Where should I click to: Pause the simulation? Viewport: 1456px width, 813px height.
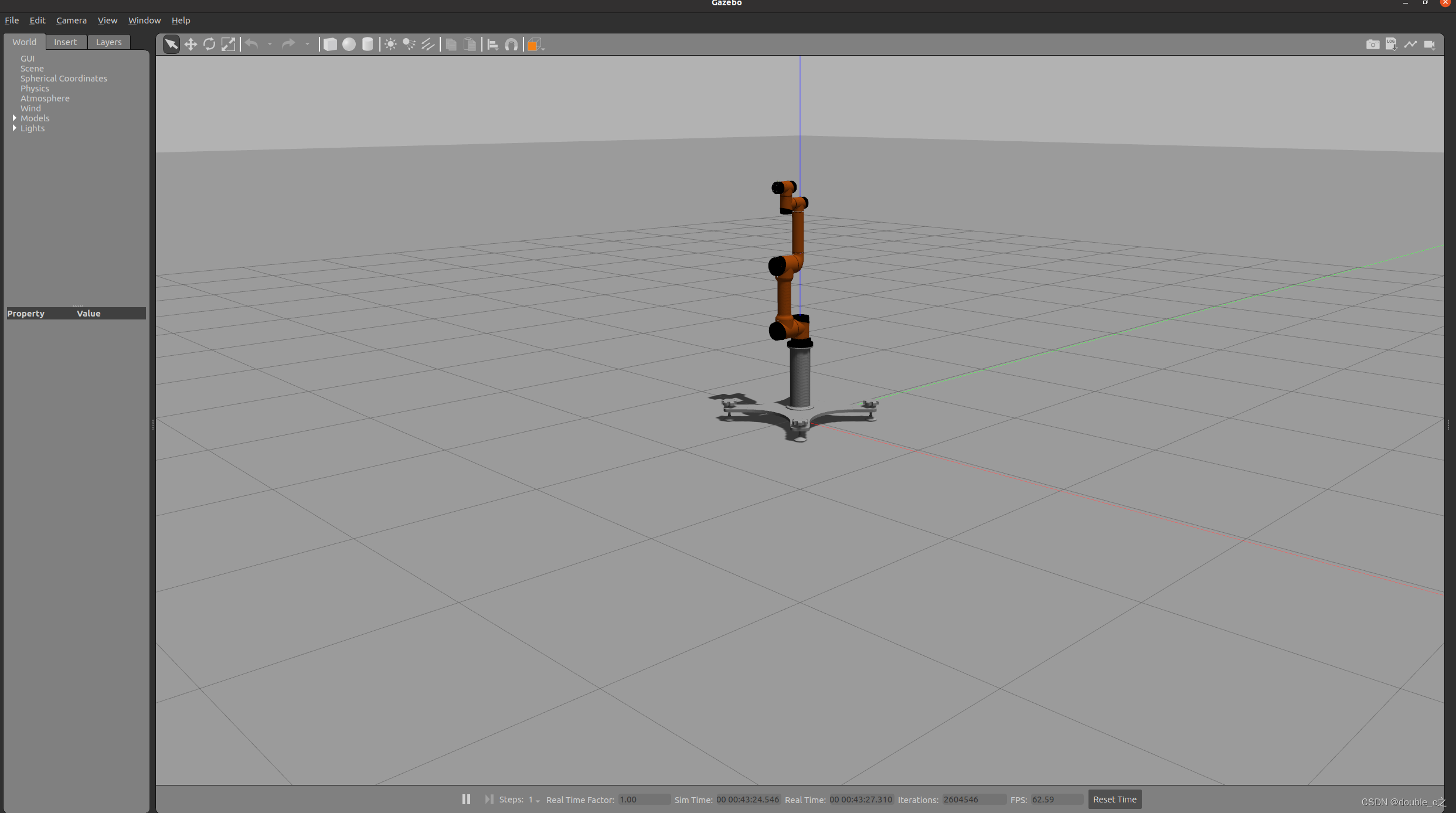pos(466,799)
